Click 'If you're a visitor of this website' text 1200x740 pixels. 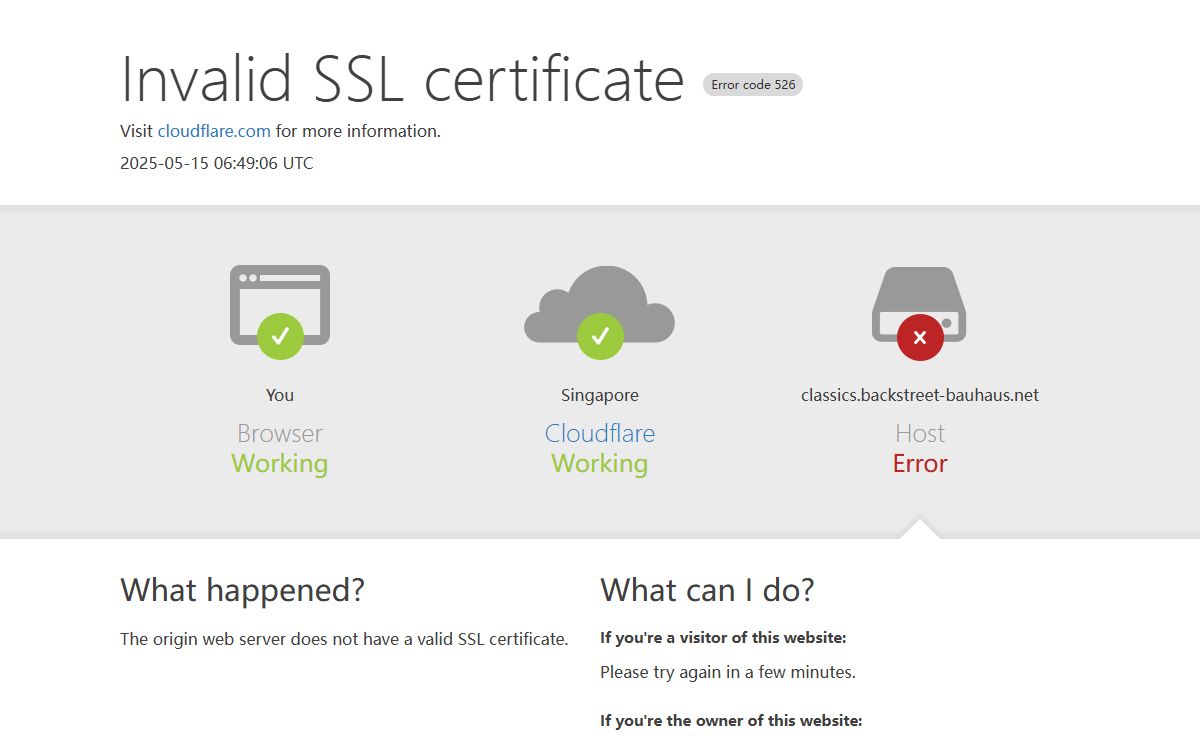(x=723, y=638)
